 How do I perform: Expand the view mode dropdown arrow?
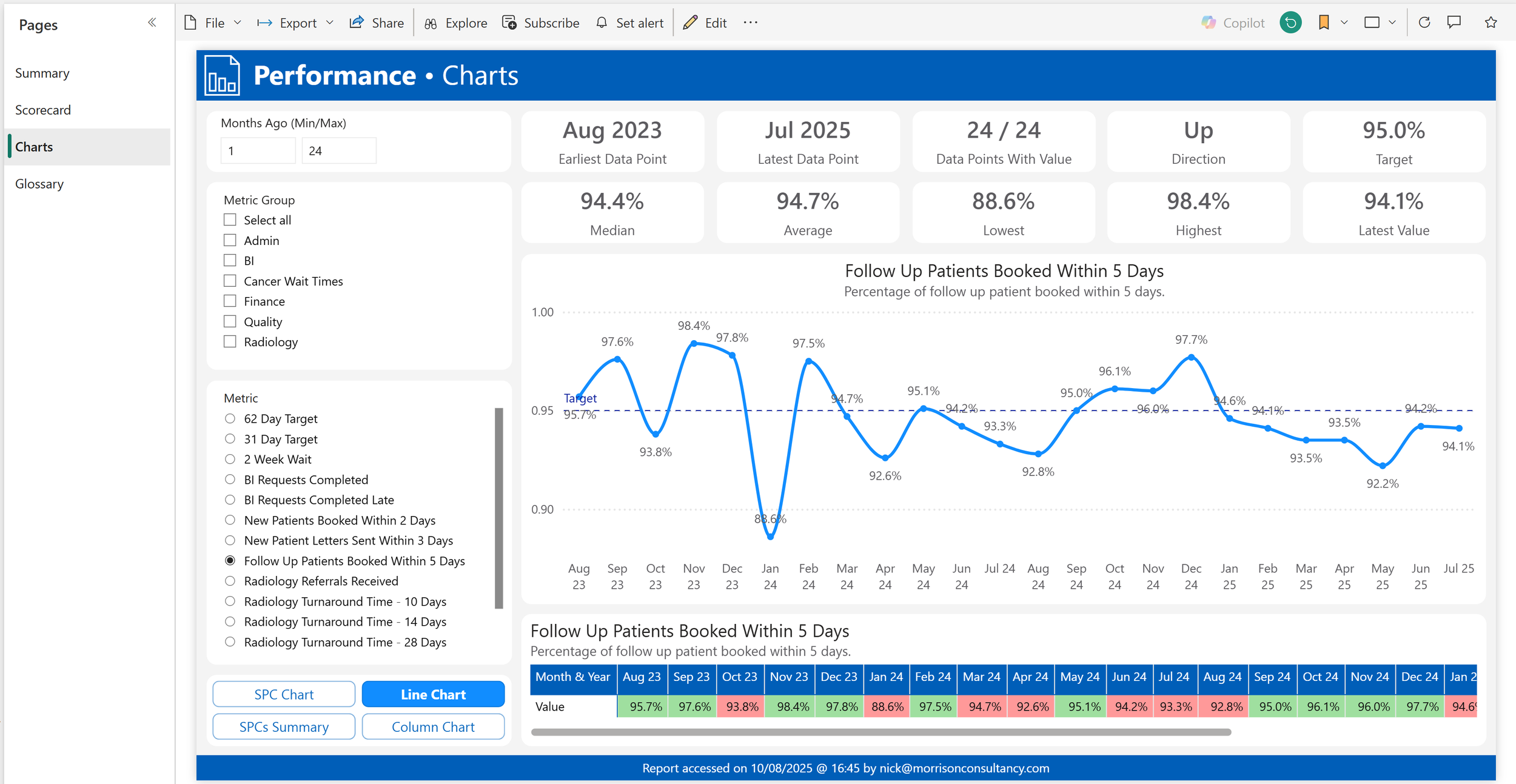[x=1392, y=23]
